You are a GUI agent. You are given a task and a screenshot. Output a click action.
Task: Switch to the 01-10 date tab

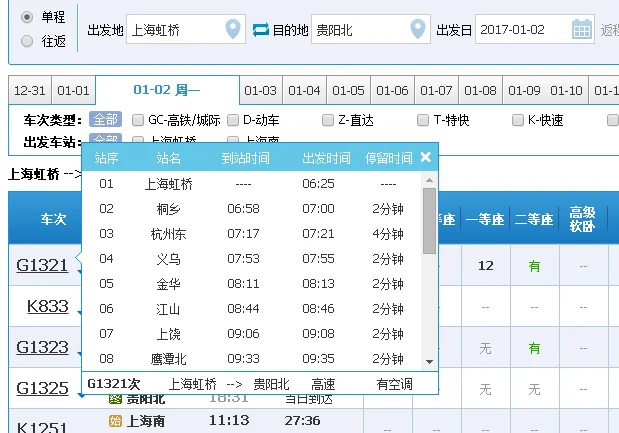click(x=566, y=91)
